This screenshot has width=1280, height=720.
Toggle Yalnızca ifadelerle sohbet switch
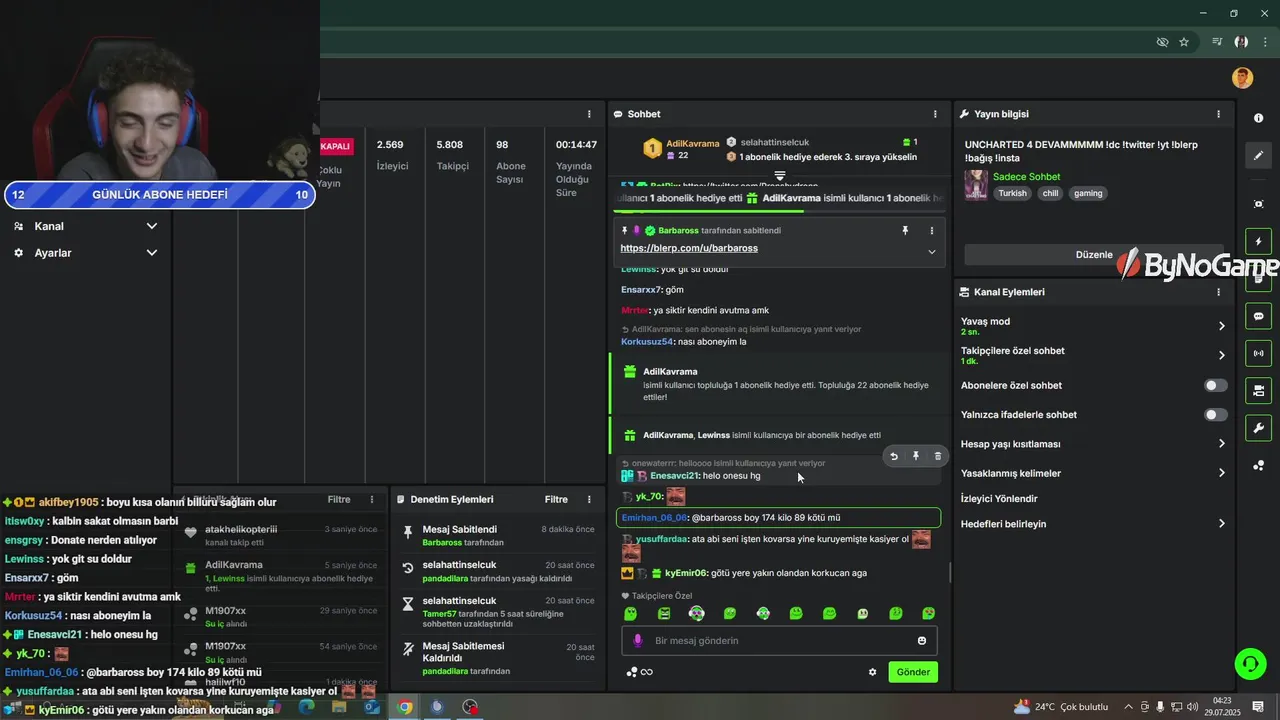[x=1215, y=414]
